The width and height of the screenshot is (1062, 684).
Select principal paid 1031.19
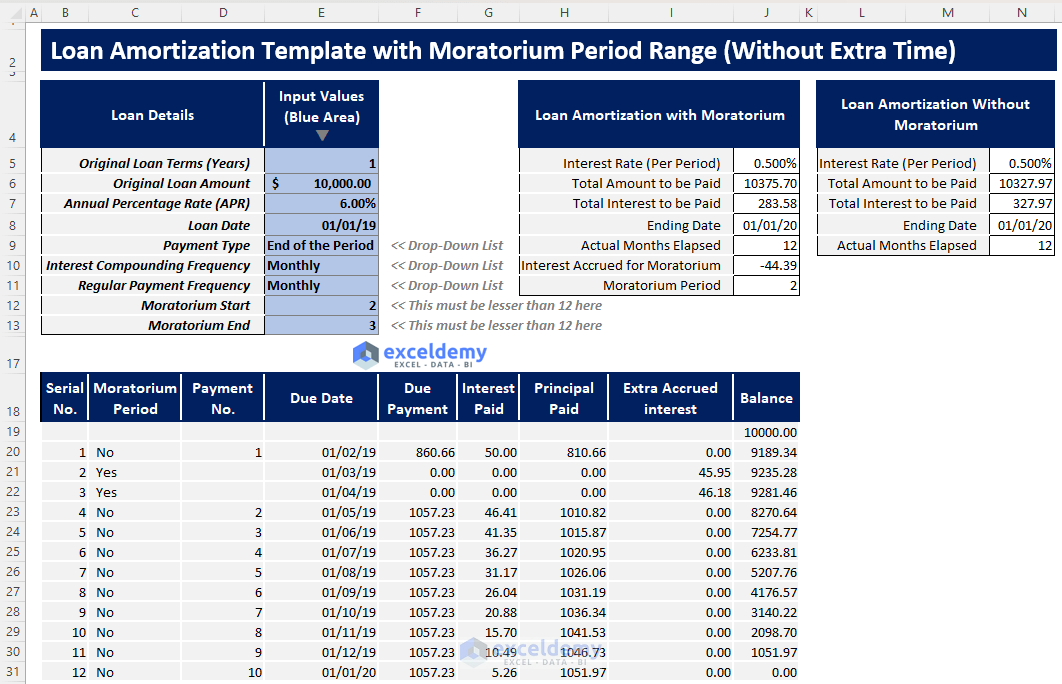tap(564, 593)
